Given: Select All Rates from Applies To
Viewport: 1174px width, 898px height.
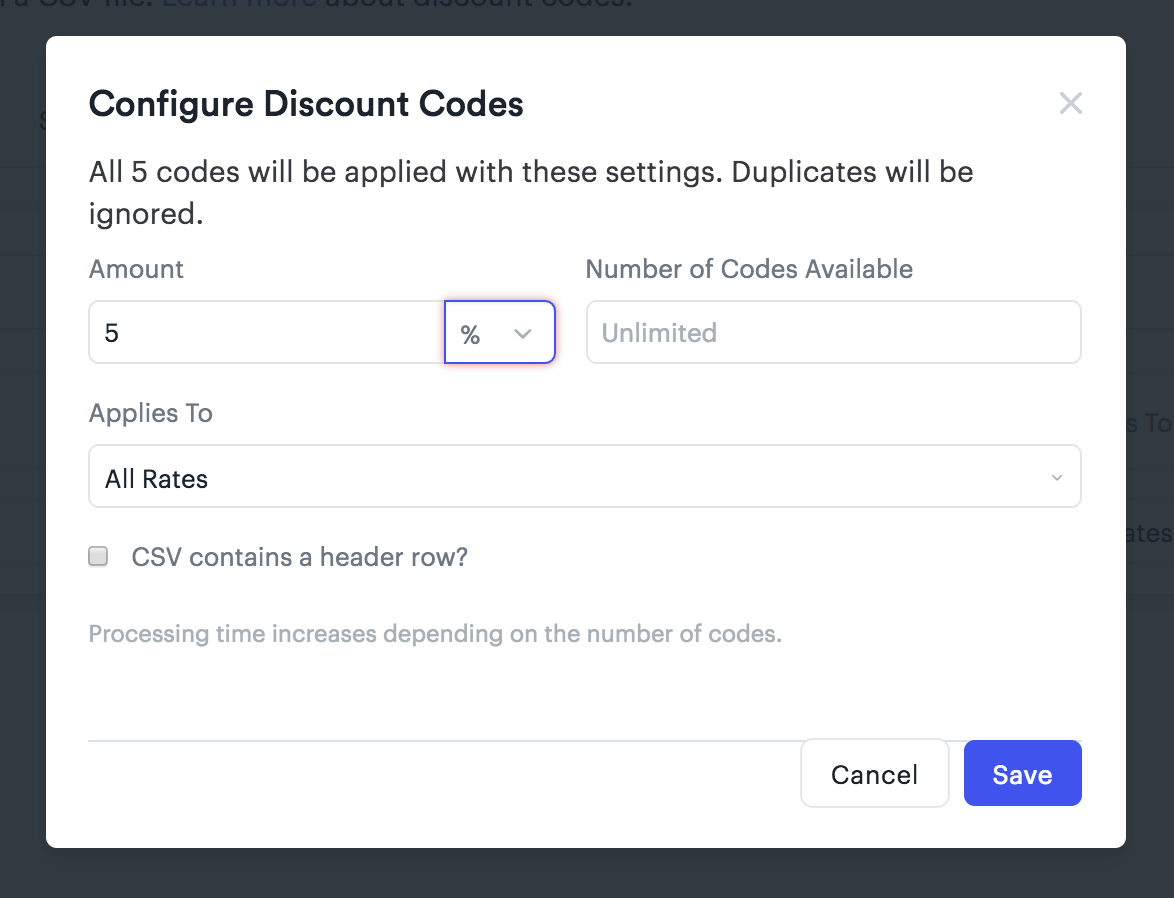Looking at the screenshot, I should (x=585, y=477).
